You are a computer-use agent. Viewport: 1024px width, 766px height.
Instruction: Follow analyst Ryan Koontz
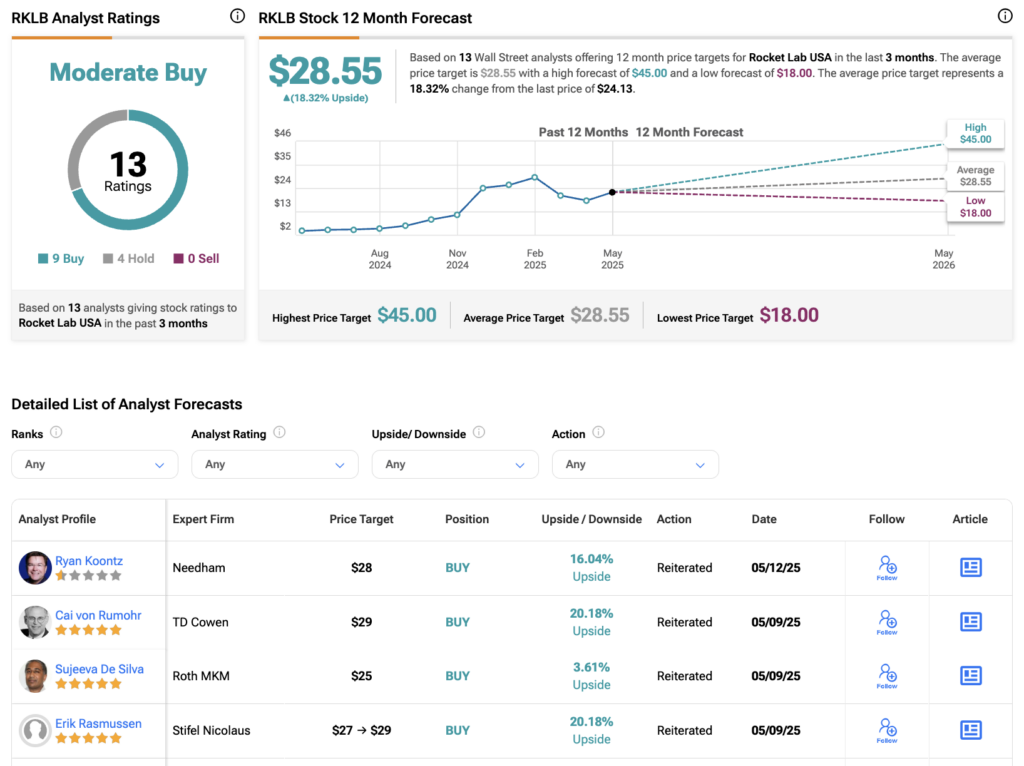886,567
